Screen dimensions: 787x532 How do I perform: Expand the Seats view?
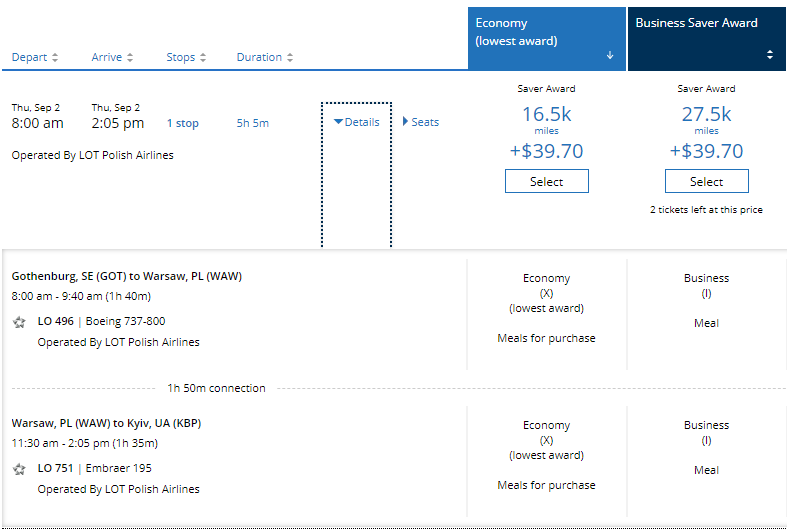(x=420, y=122)
